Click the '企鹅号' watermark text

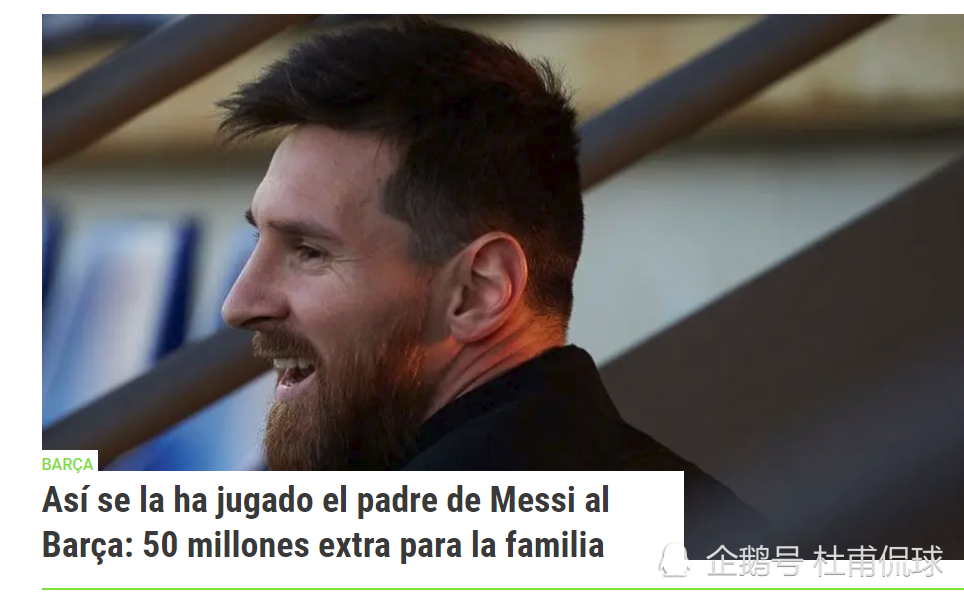click(754, 561)
